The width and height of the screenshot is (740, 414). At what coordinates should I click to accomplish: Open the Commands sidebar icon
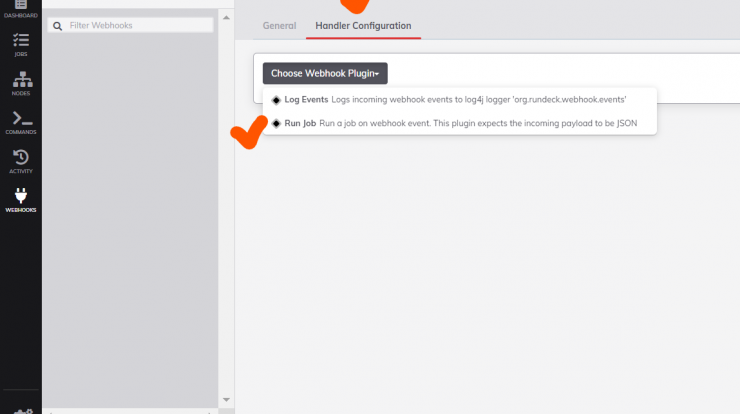tap(21, 123)
